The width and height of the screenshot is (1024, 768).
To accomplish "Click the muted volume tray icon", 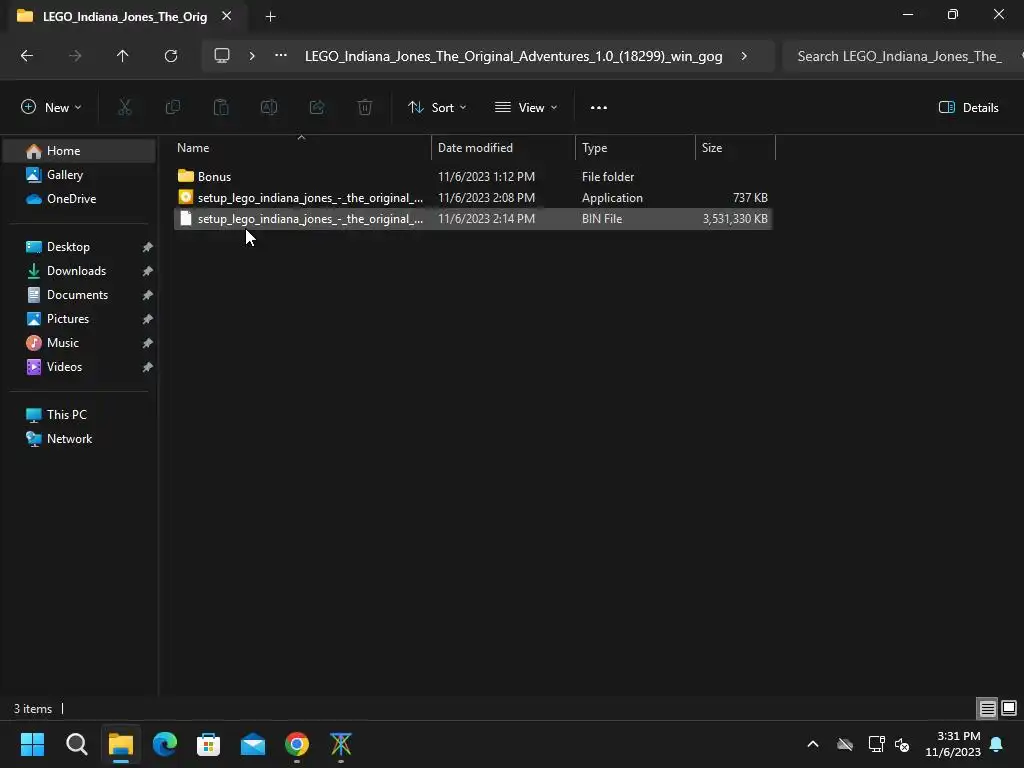I will coord(902,744).
